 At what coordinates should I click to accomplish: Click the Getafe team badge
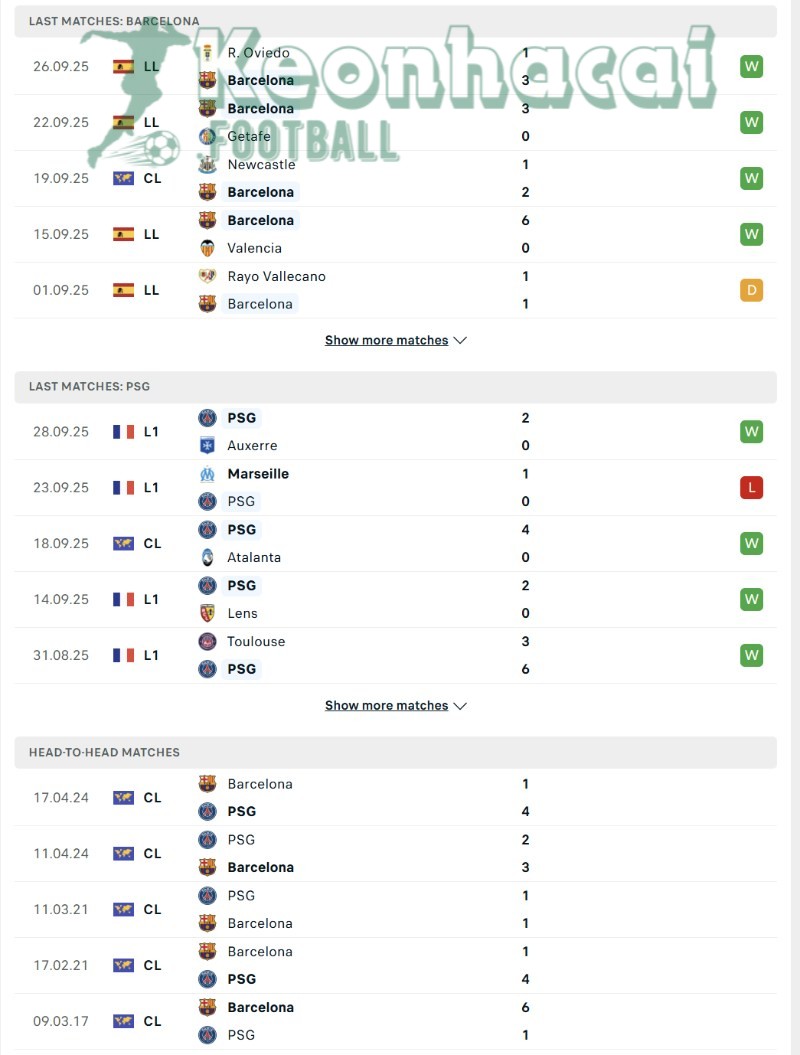point(207,136)
